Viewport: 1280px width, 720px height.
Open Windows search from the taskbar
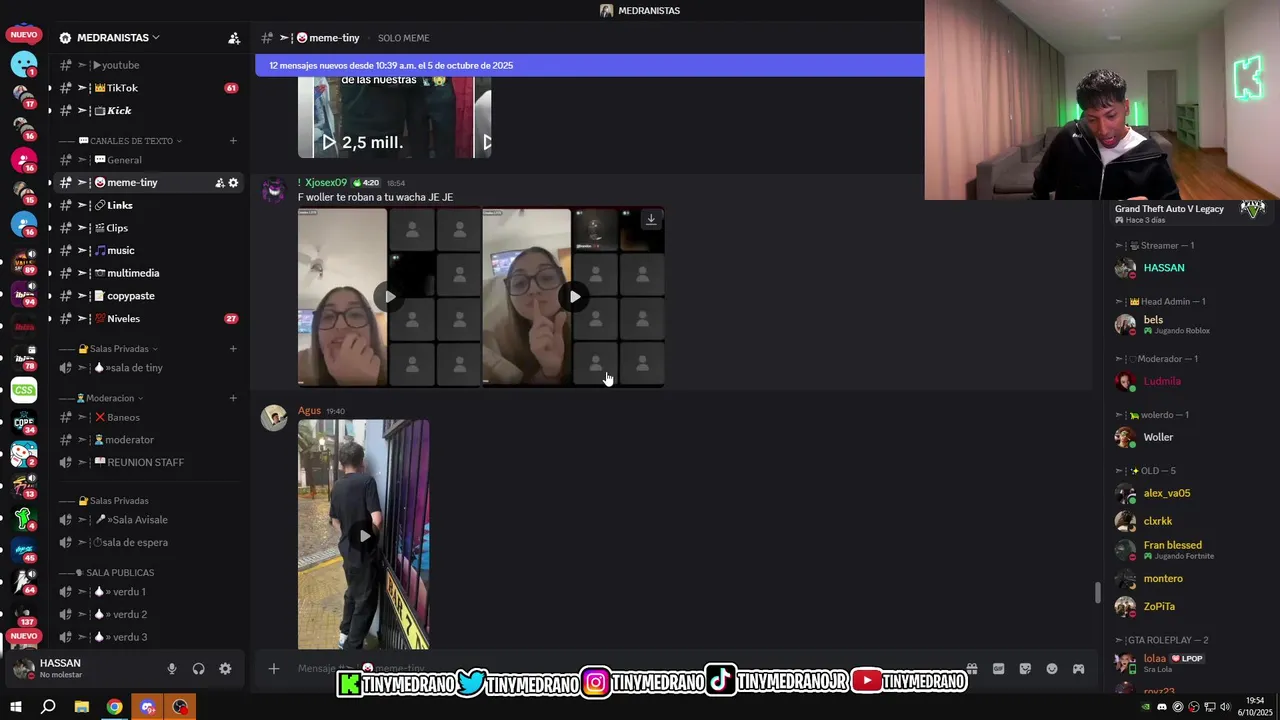point(48,707)
